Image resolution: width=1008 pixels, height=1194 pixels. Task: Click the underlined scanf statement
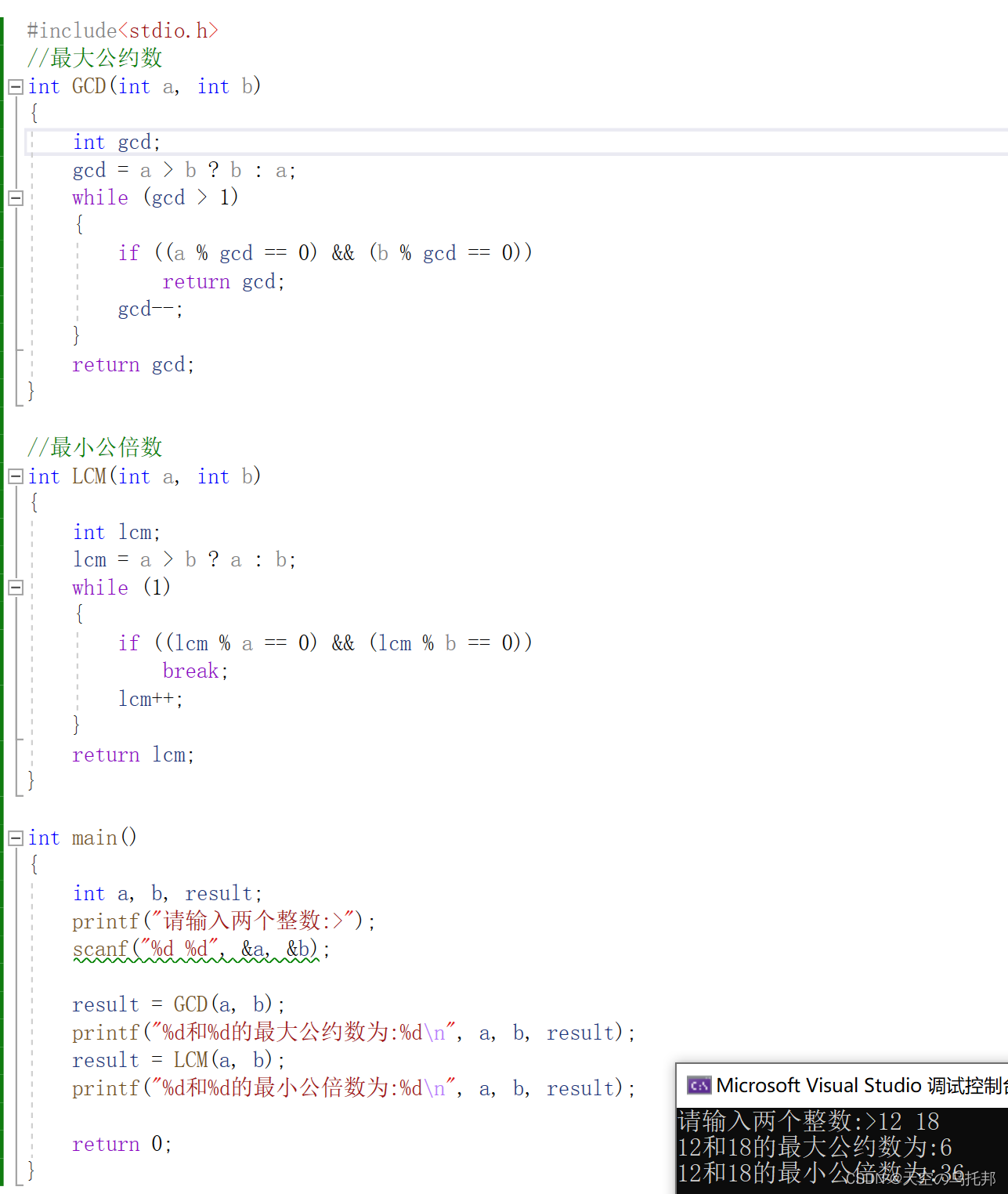click(201, 949)
